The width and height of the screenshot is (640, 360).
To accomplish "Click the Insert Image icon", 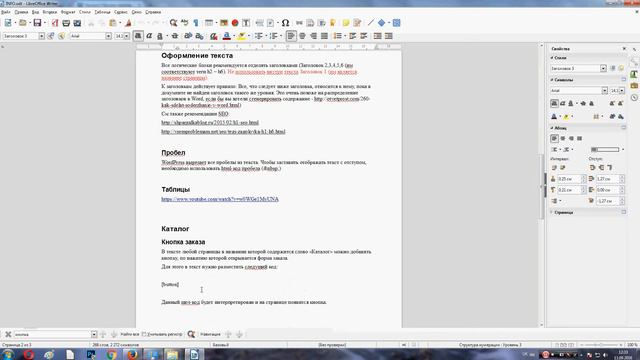I will click(x=224, y=23).
